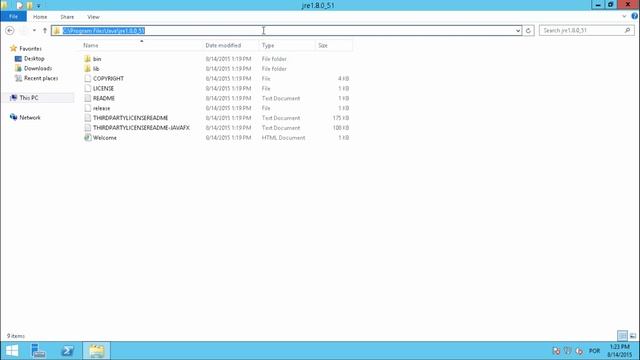Select the lib folder icon
This screenshot has width=640, height=360.
click(87, 69)
